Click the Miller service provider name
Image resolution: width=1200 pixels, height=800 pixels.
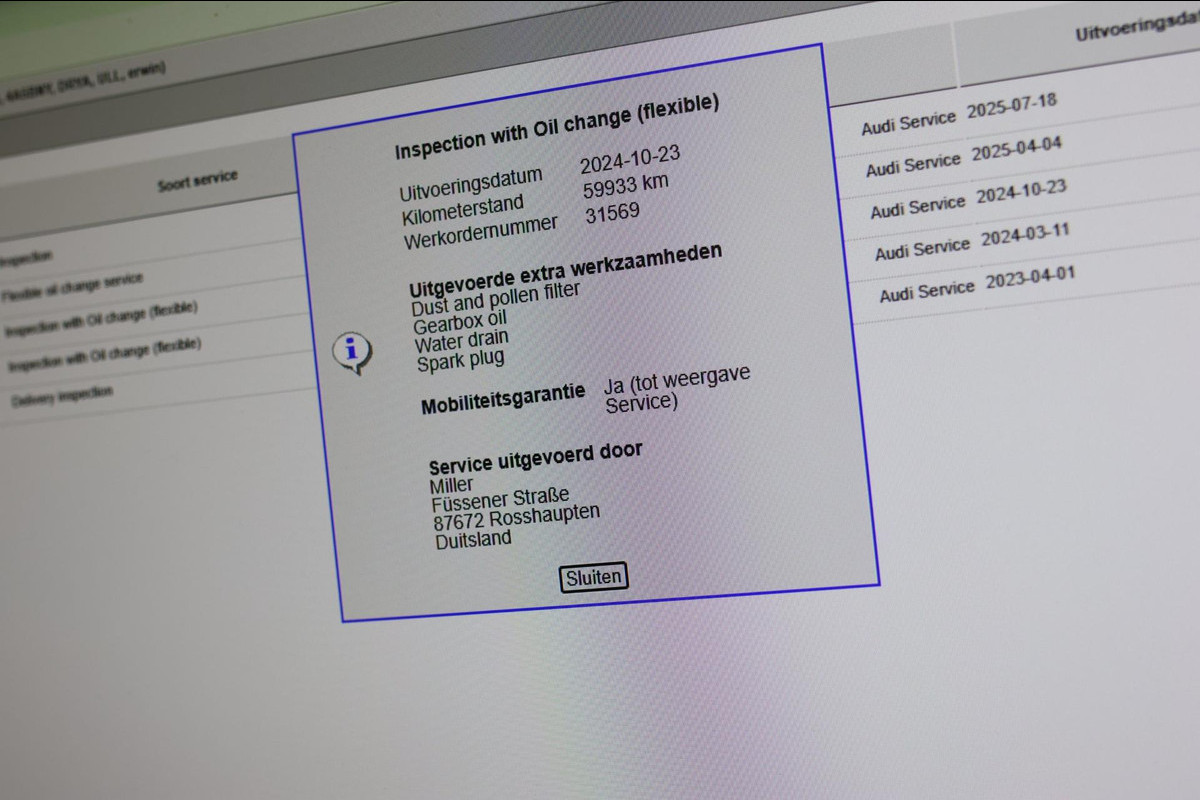tap(451, 485)
